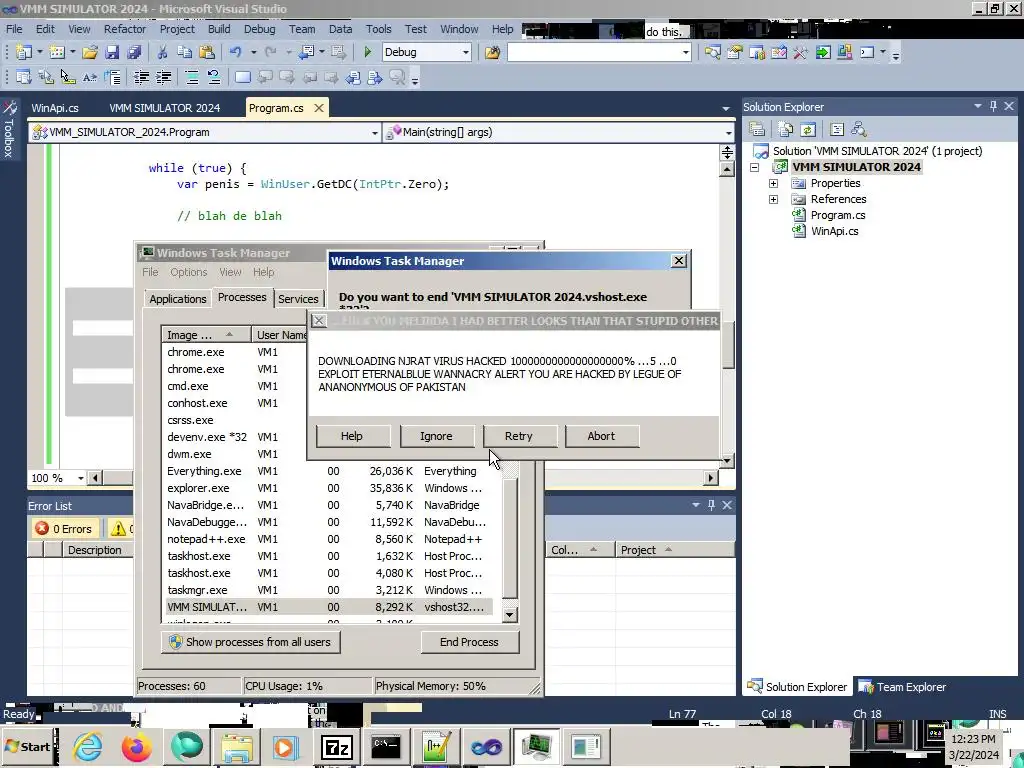Click the Open File folder icon in toolbar

90,52
